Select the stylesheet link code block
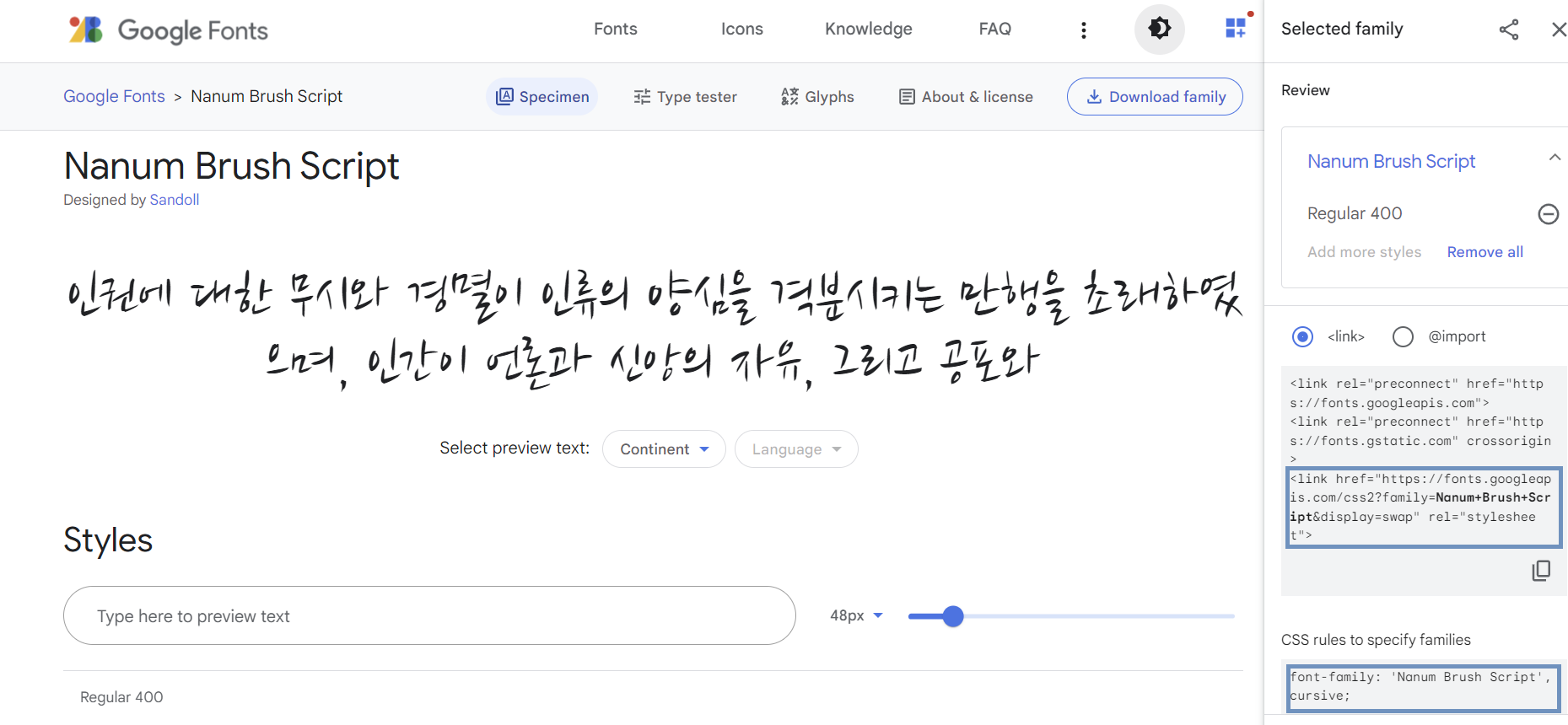 1424,508
